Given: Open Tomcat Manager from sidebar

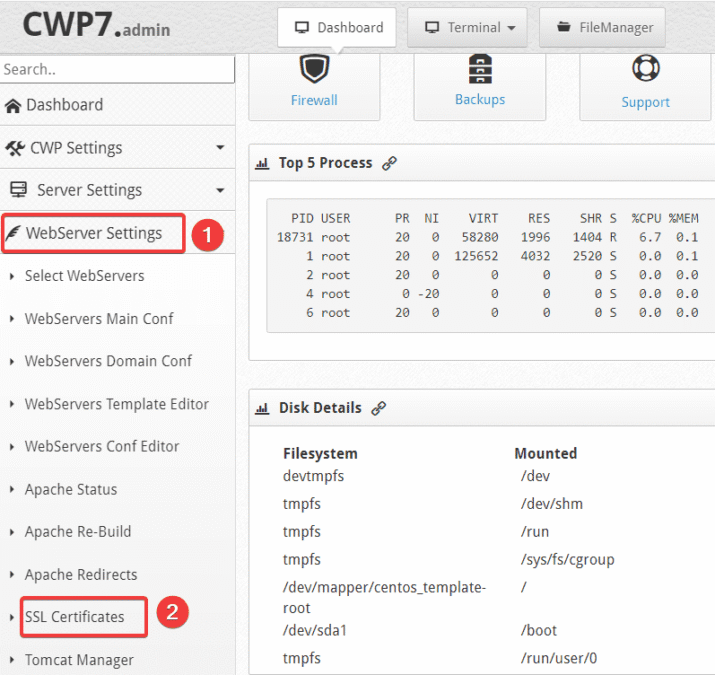Looking at the screenshot, I should [x=78, y=660].
